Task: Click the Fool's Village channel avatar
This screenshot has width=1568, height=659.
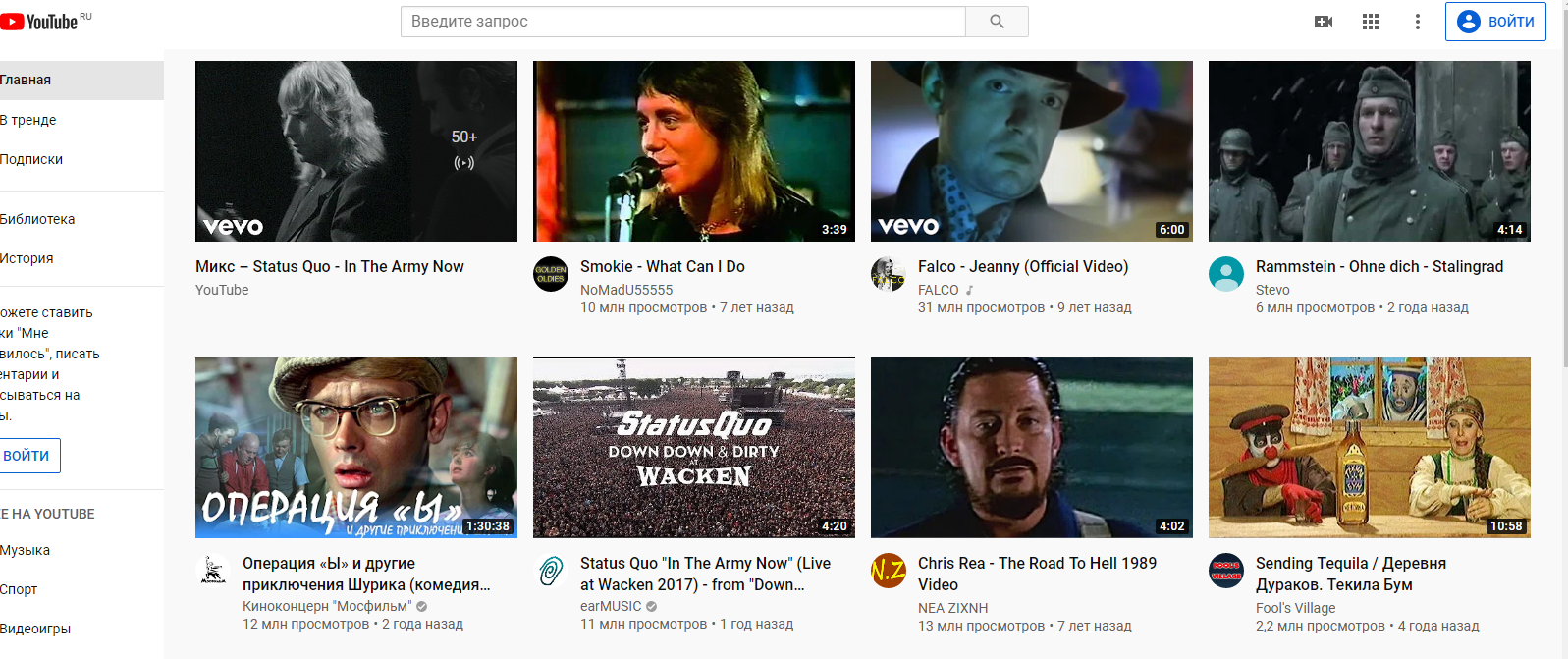Action: (1226, 571)
